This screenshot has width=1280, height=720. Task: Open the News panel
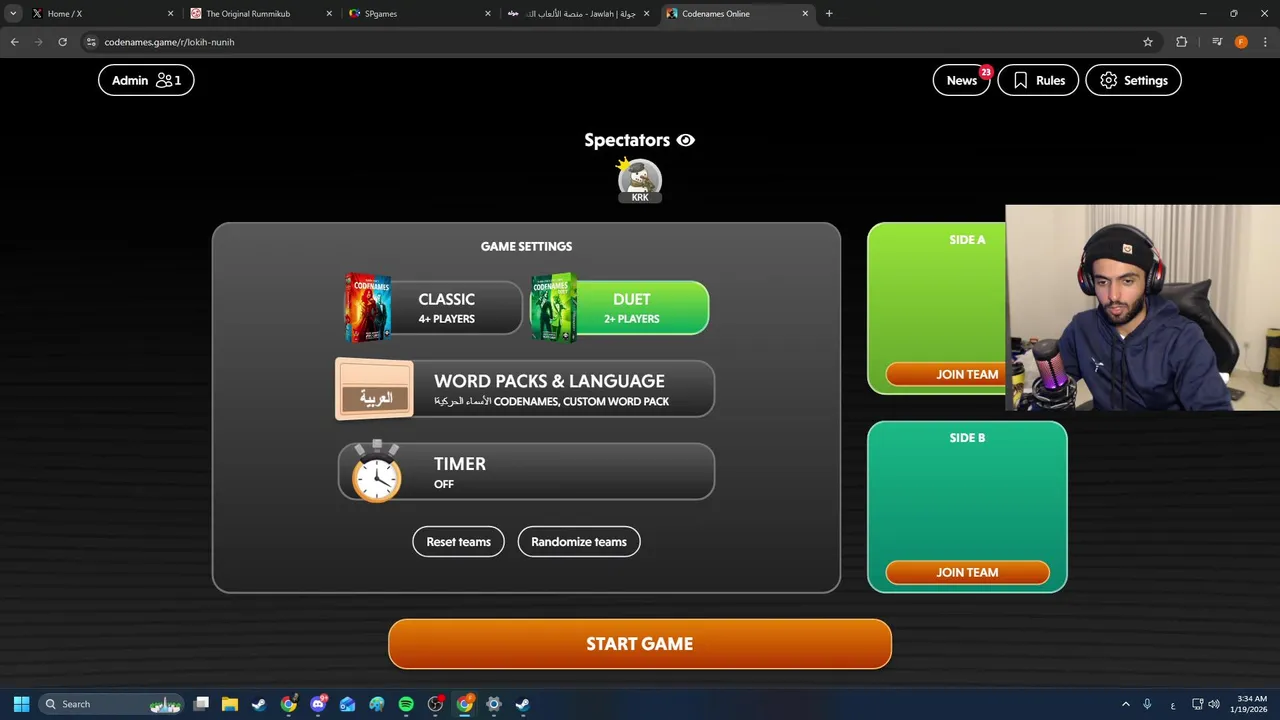click(961, 80)
